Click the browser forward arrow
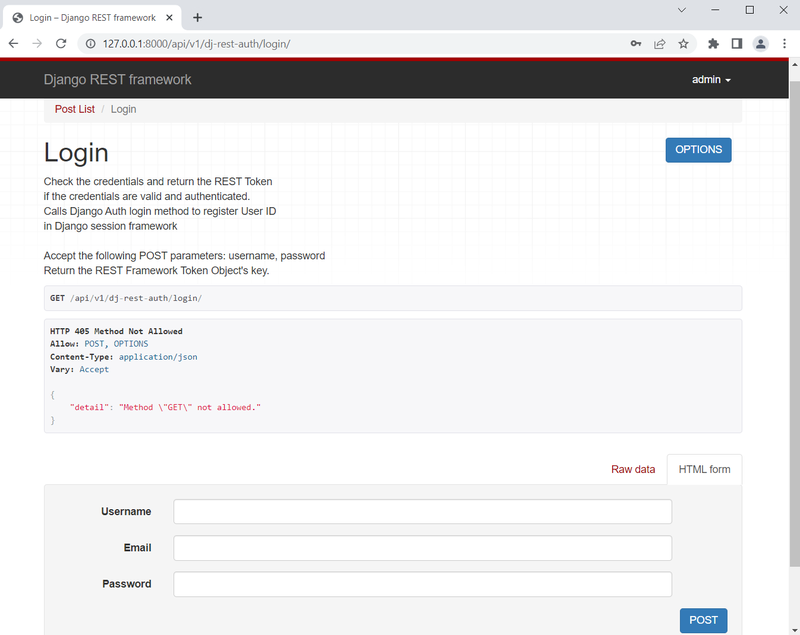The width and height of the screenshot is (800, 635). [37, 44]
